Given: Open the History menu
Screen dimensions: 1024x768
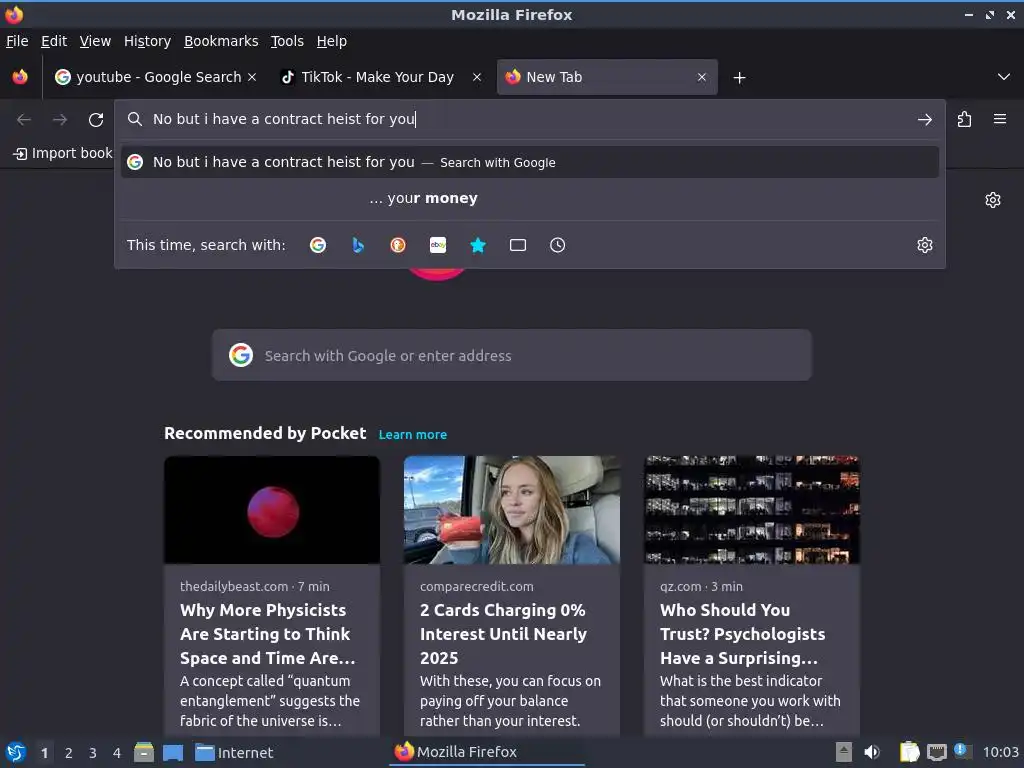Looking at the screenshot, I should [x=147, y=41].
